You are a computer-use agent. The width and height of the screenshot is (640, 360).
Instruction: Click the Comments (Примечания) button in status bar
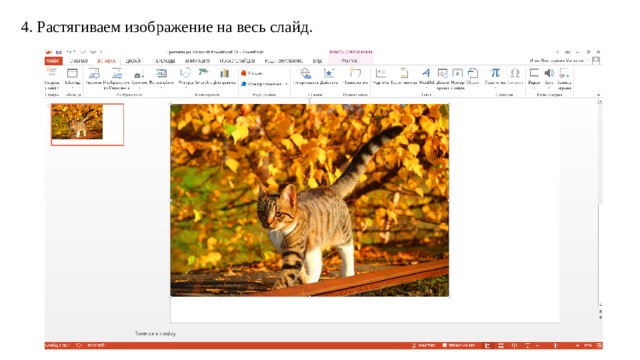pos(459,346)
